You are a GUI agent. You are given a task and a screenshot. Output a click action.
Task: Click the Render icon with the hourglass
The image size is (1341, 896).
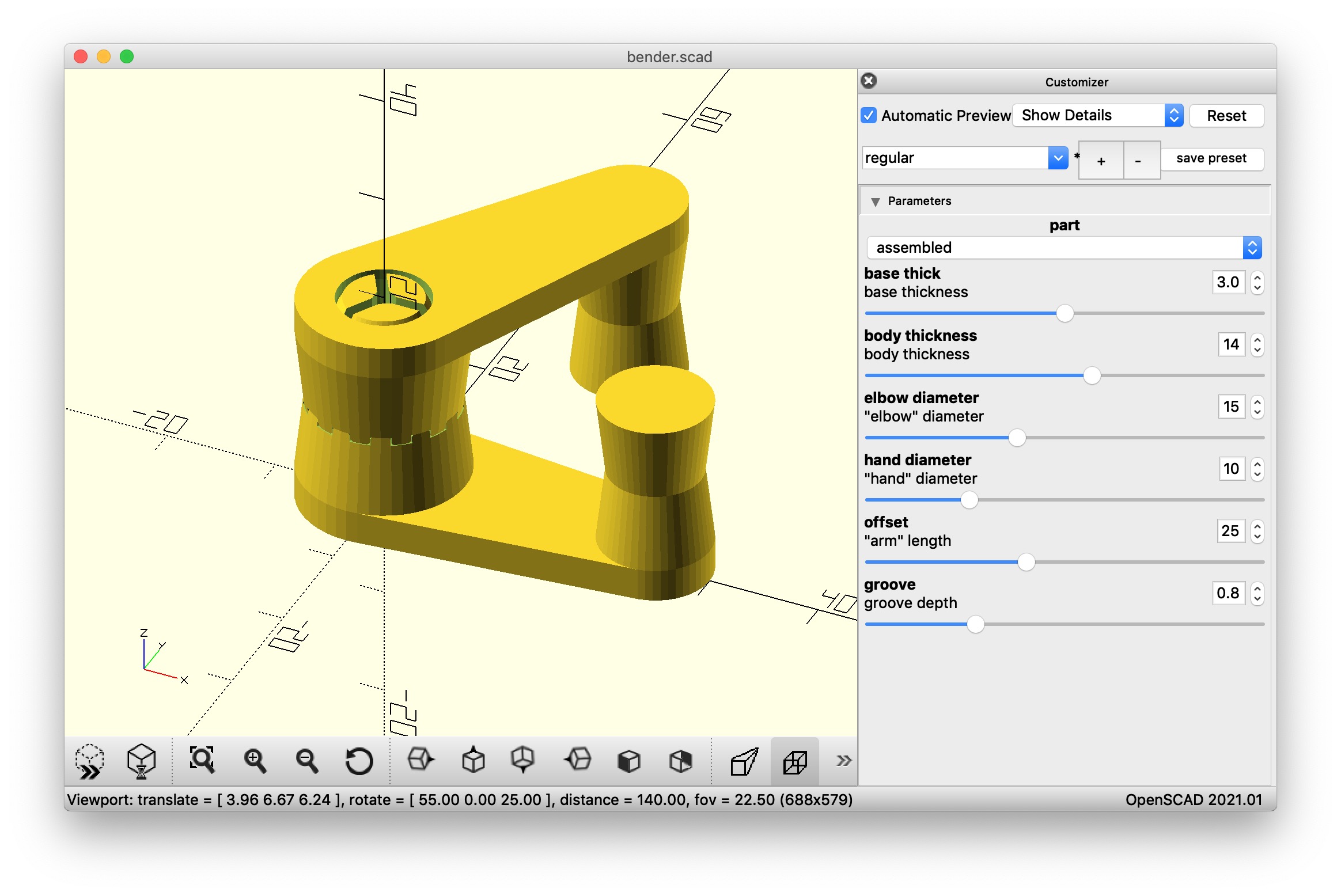(141, 761)
